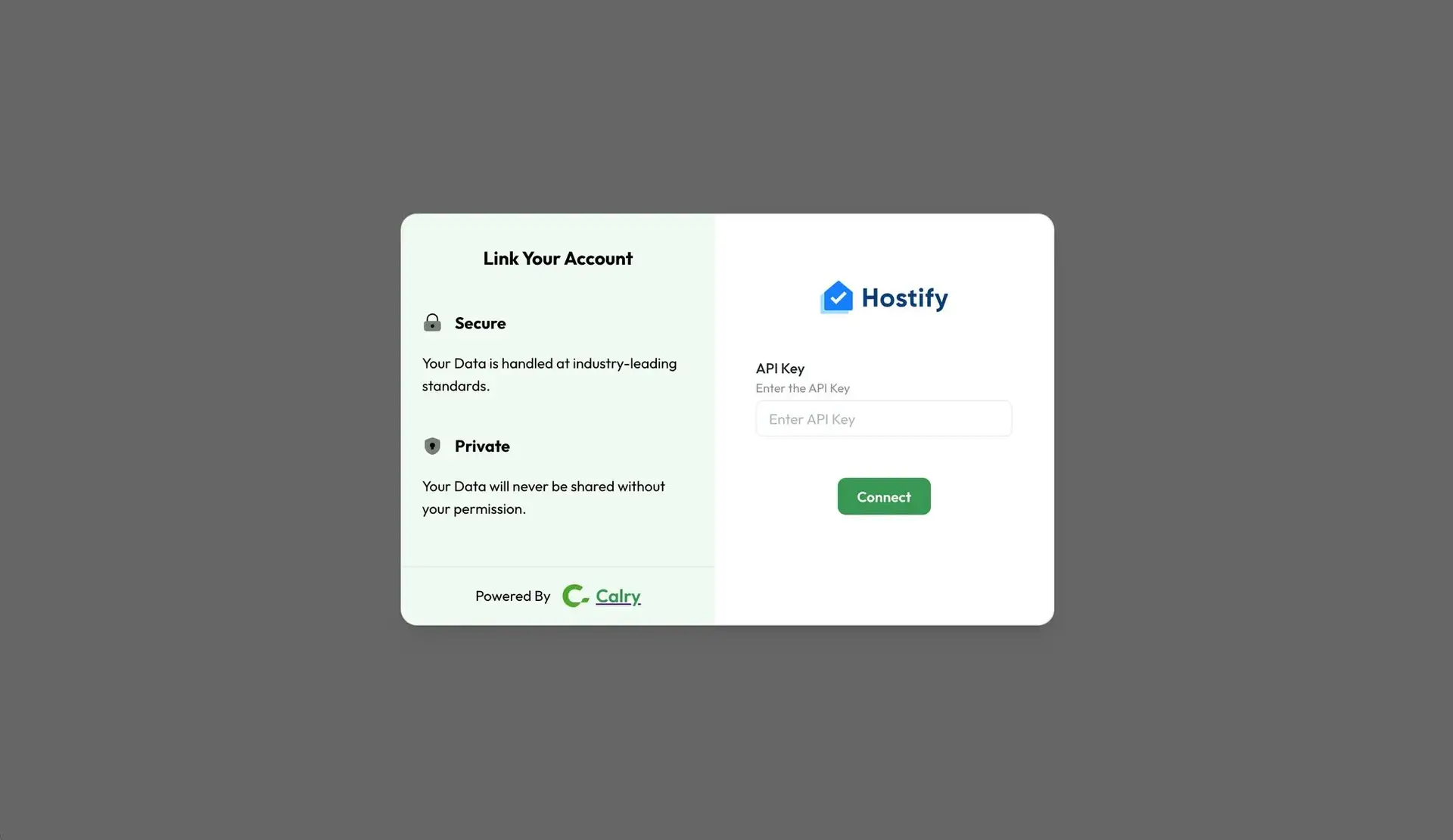Image resolution: width=1453 pixels, height=840 pixels.
Task: Click the Connect button
Action: [884, 496]
